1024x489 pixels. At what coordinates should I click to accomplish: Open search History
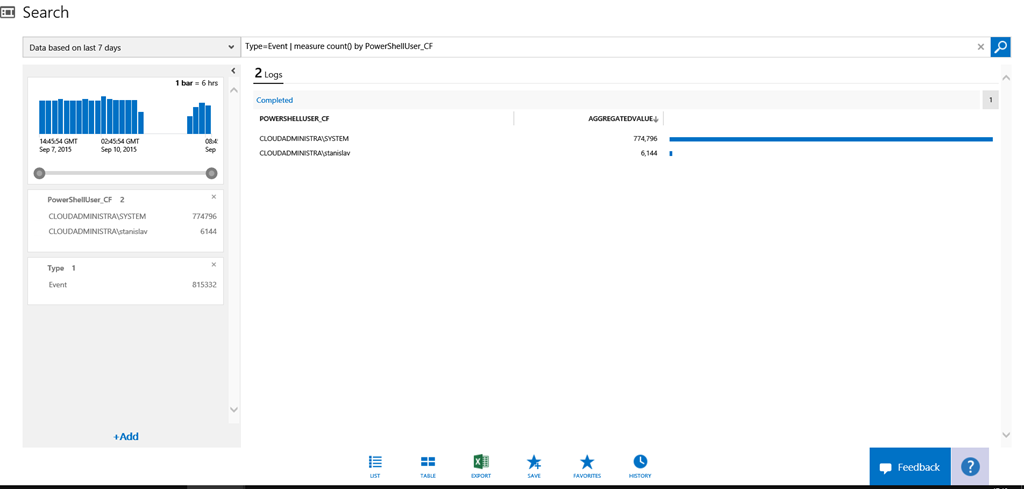(x=640, y=465)
